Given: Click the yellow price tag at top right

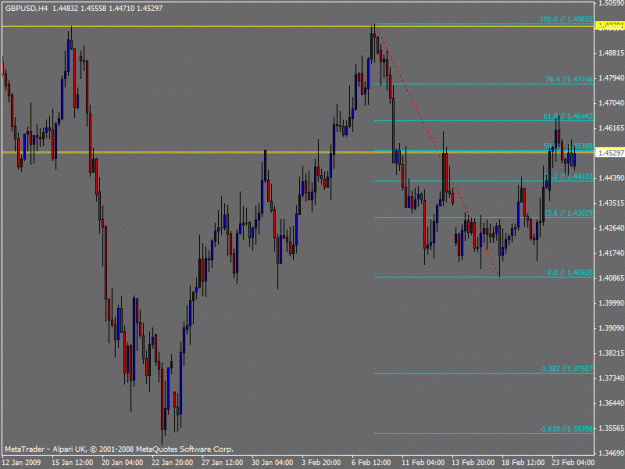Looking at the screenshot, I should 610,26.
